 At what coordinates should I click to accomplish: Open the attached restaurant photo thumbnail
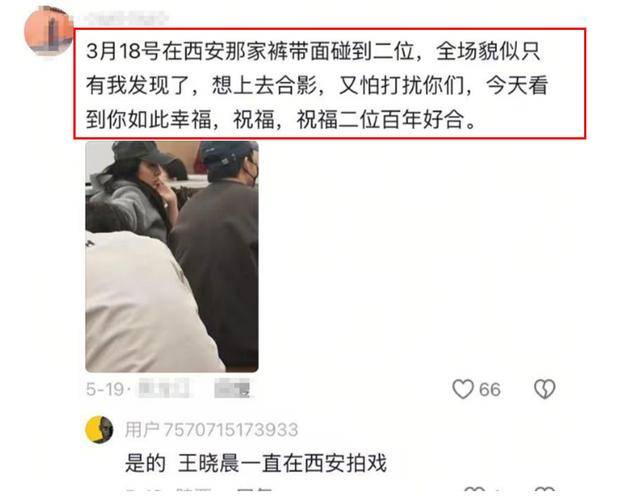click(x=172, y=256)
